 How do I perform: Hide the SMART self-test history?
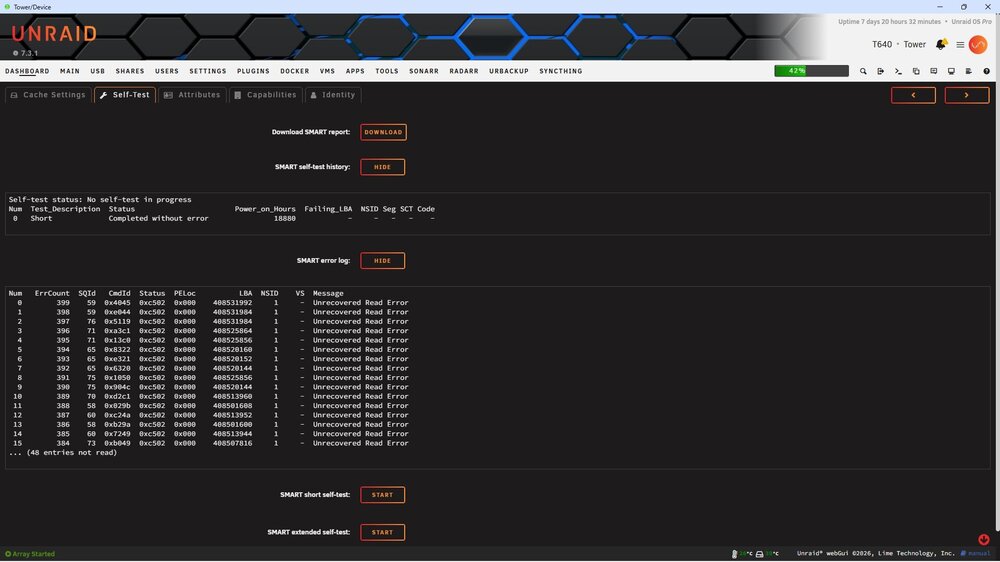[383, 167]
